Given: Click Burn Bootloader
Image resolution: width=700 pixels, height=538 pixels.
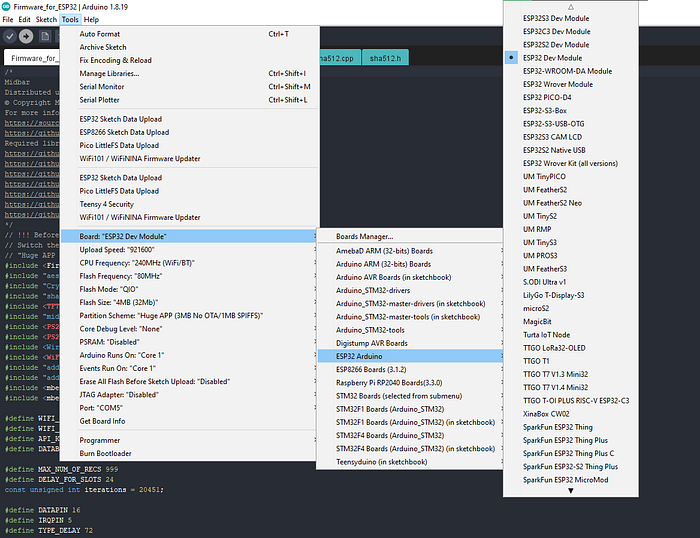Looking at the screenshot, I should (x=189, y=453).
